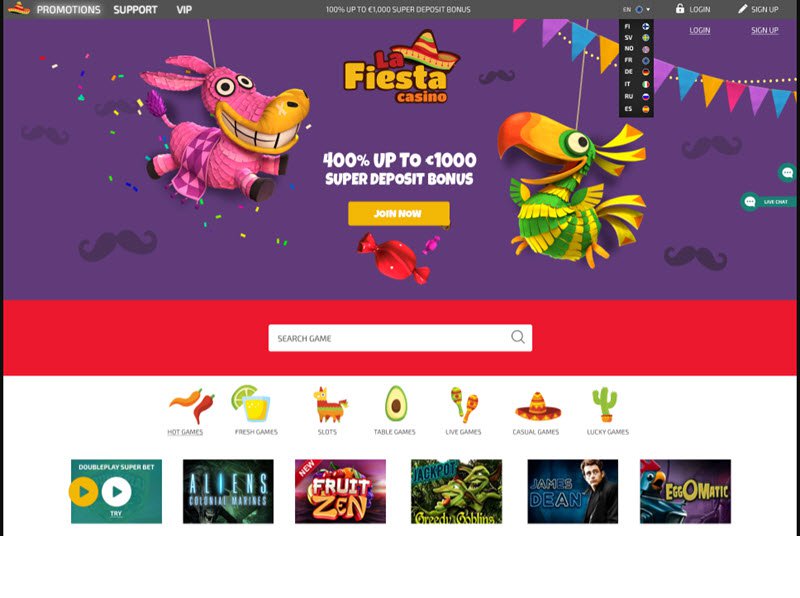Open Live Games maracas category
Viewport: 800px width, 598px height.
[x=464, y=405]
